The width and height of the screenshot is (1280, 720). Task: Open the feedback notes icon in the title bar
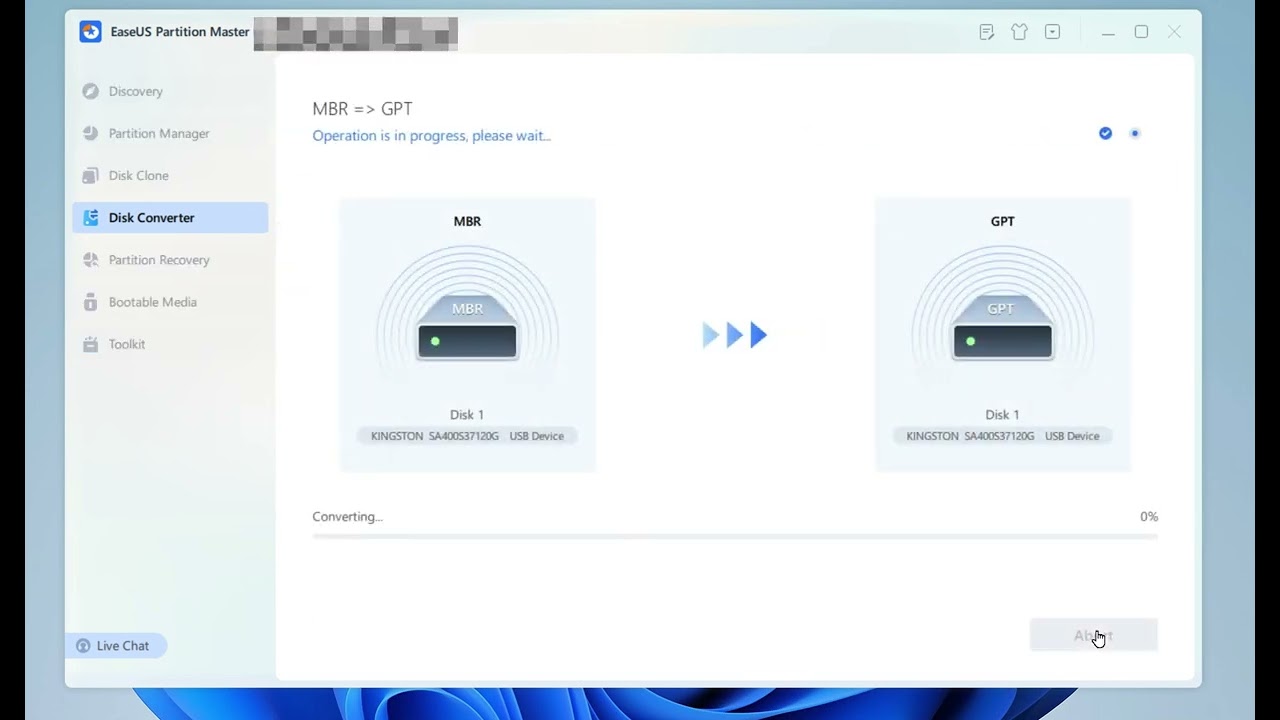[x=987, y=32]
